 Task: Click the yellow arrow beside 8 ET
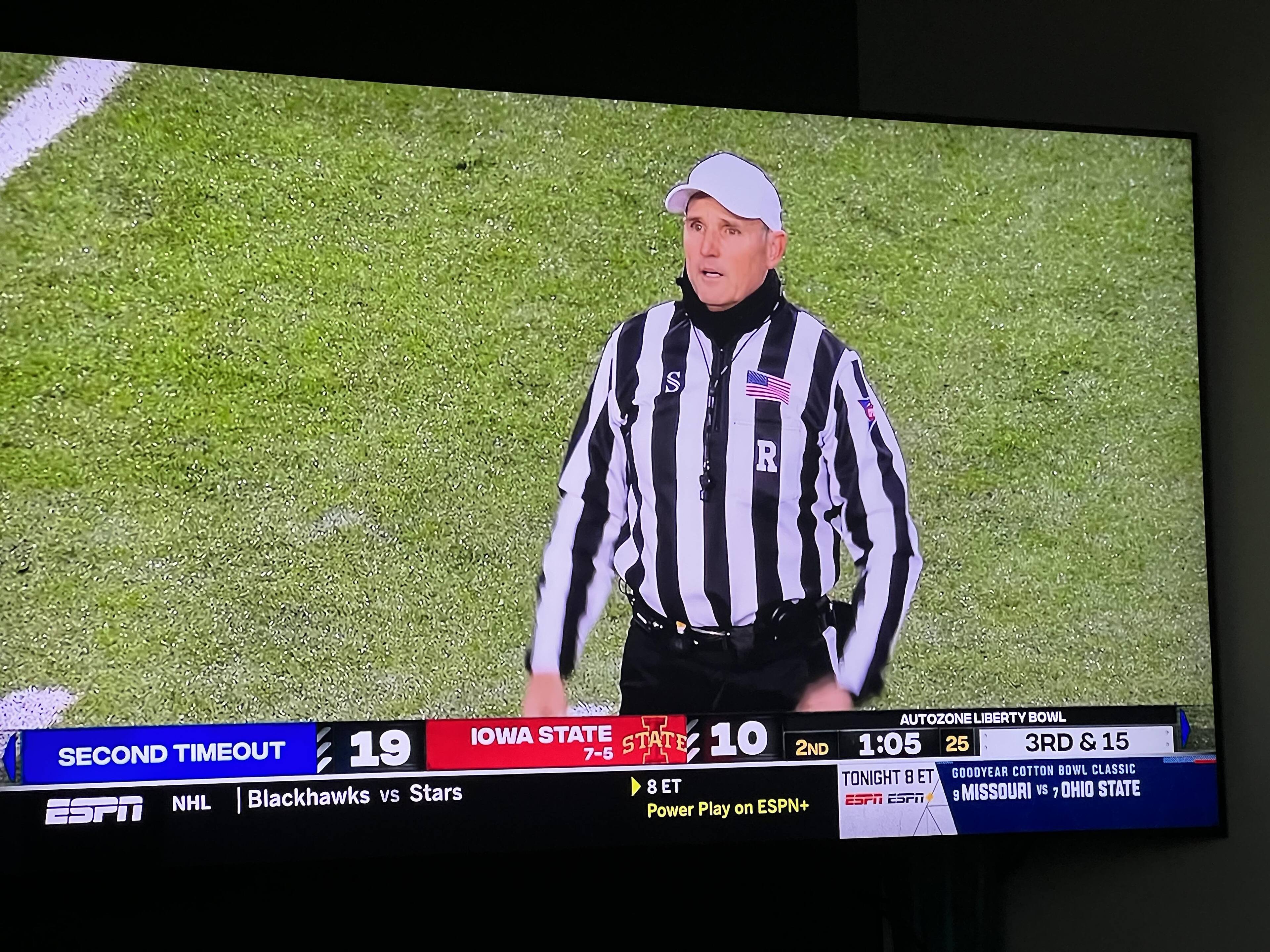[x=635, y=787]
